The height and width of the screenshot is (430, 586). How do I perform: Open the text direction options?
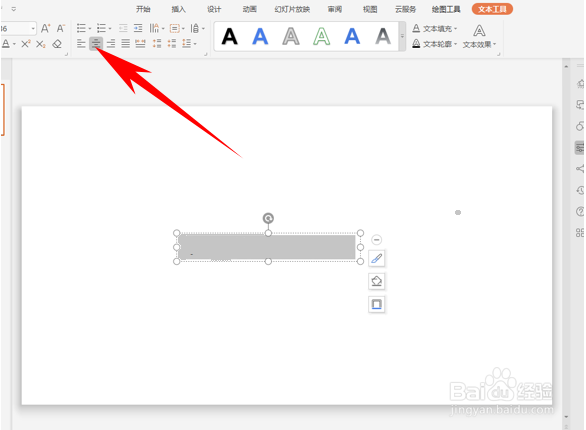[157, 28]
